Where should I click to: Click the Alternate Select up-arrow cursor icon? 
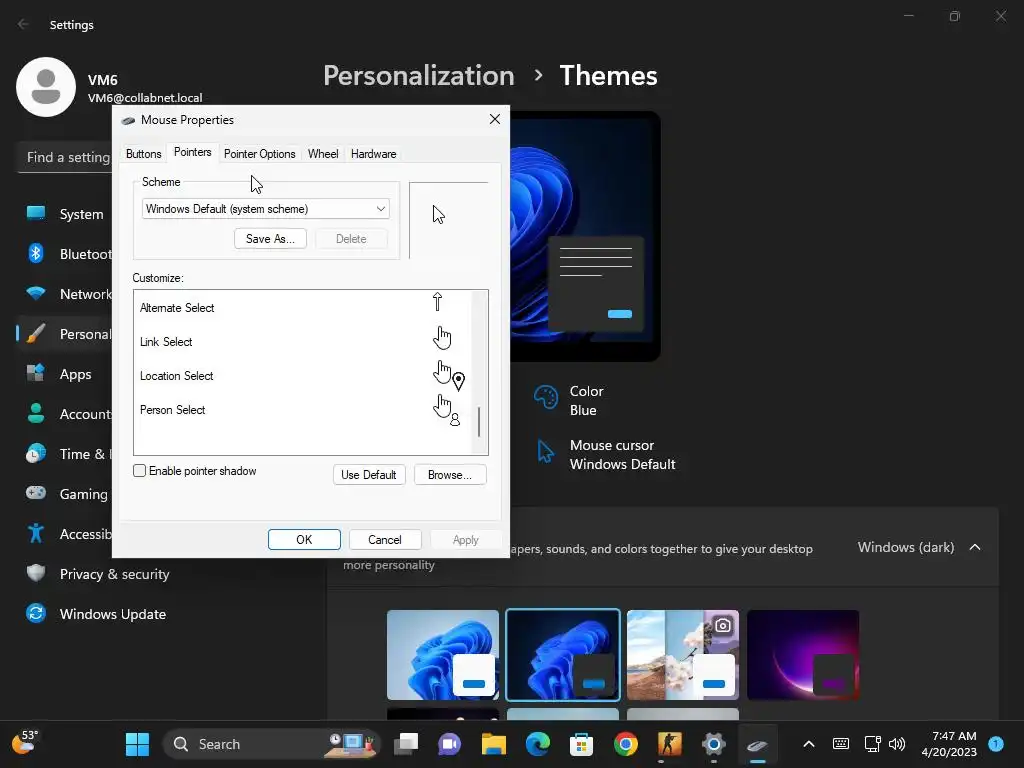point(438,301)
